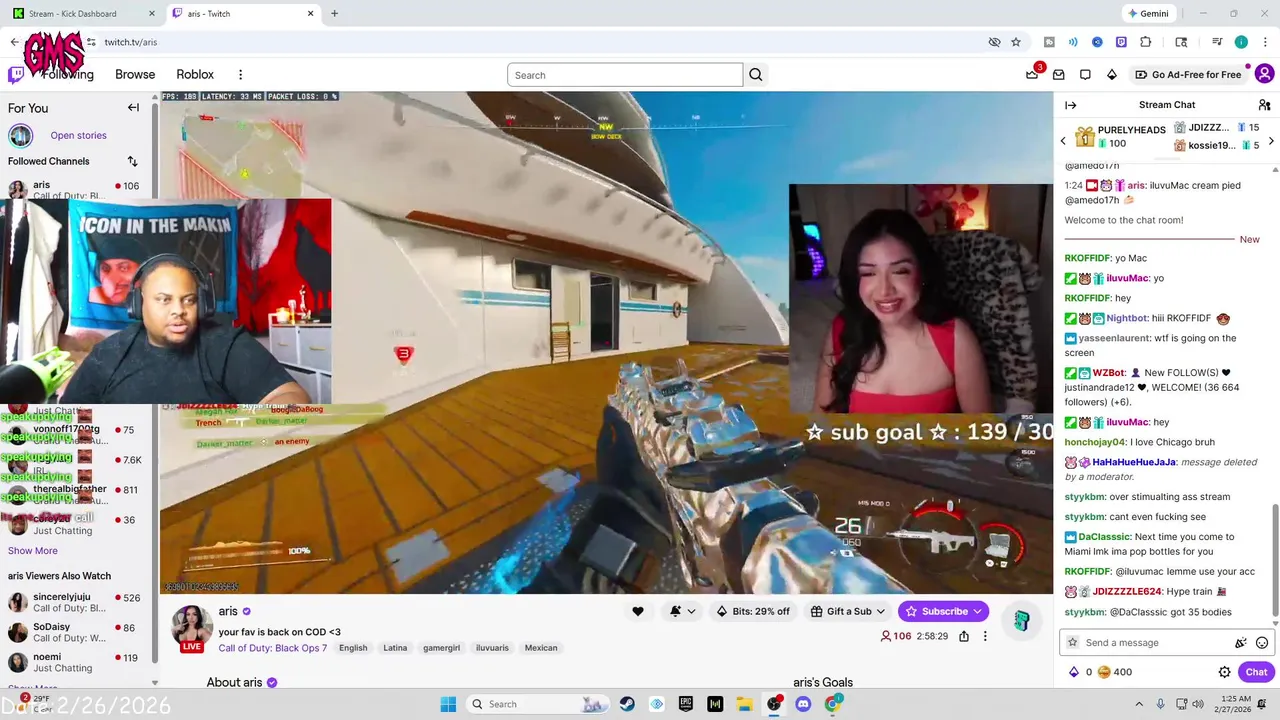Open the Chrome extensions puzzle icon
The image size is (1280, 720).
click(1146, 42)
